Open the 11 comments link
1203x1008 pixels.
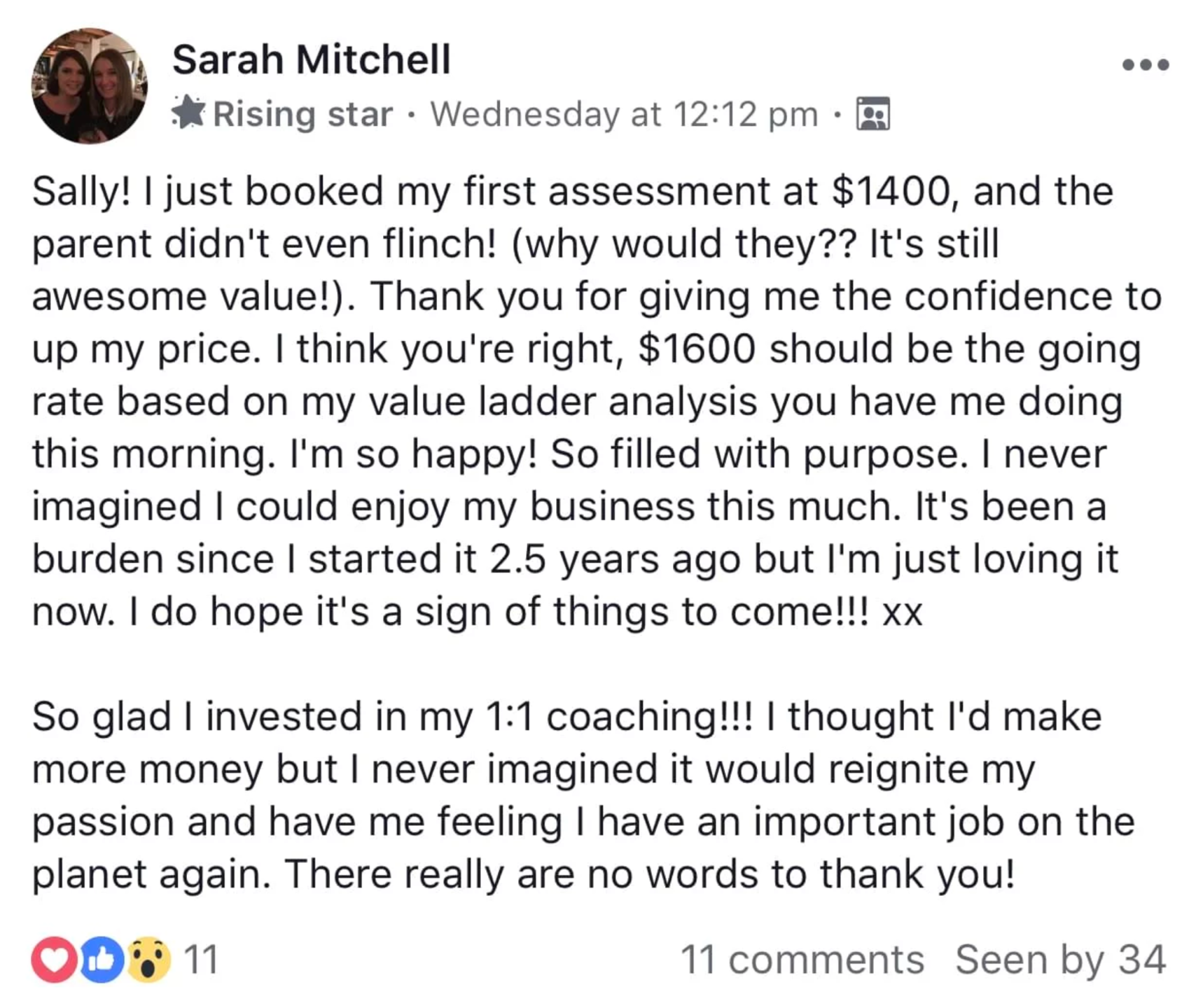coord(802,959)
